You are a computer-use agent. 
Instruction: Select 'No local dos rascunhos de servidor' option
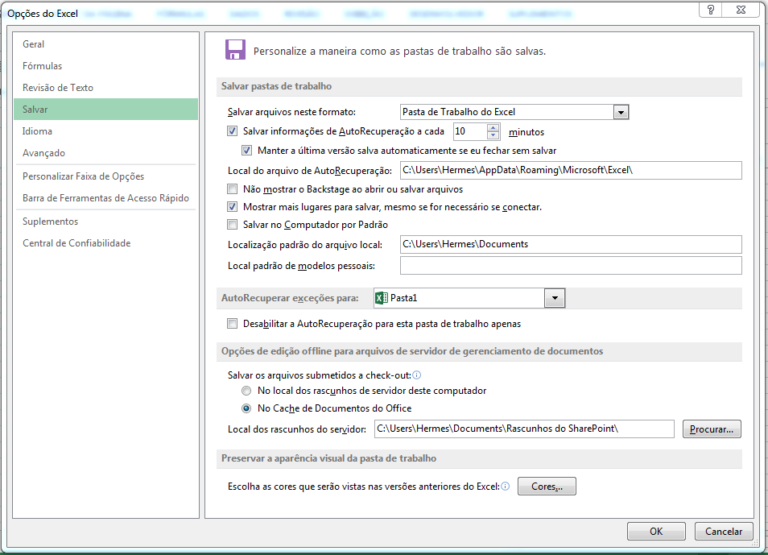click(x=246, y=391)
